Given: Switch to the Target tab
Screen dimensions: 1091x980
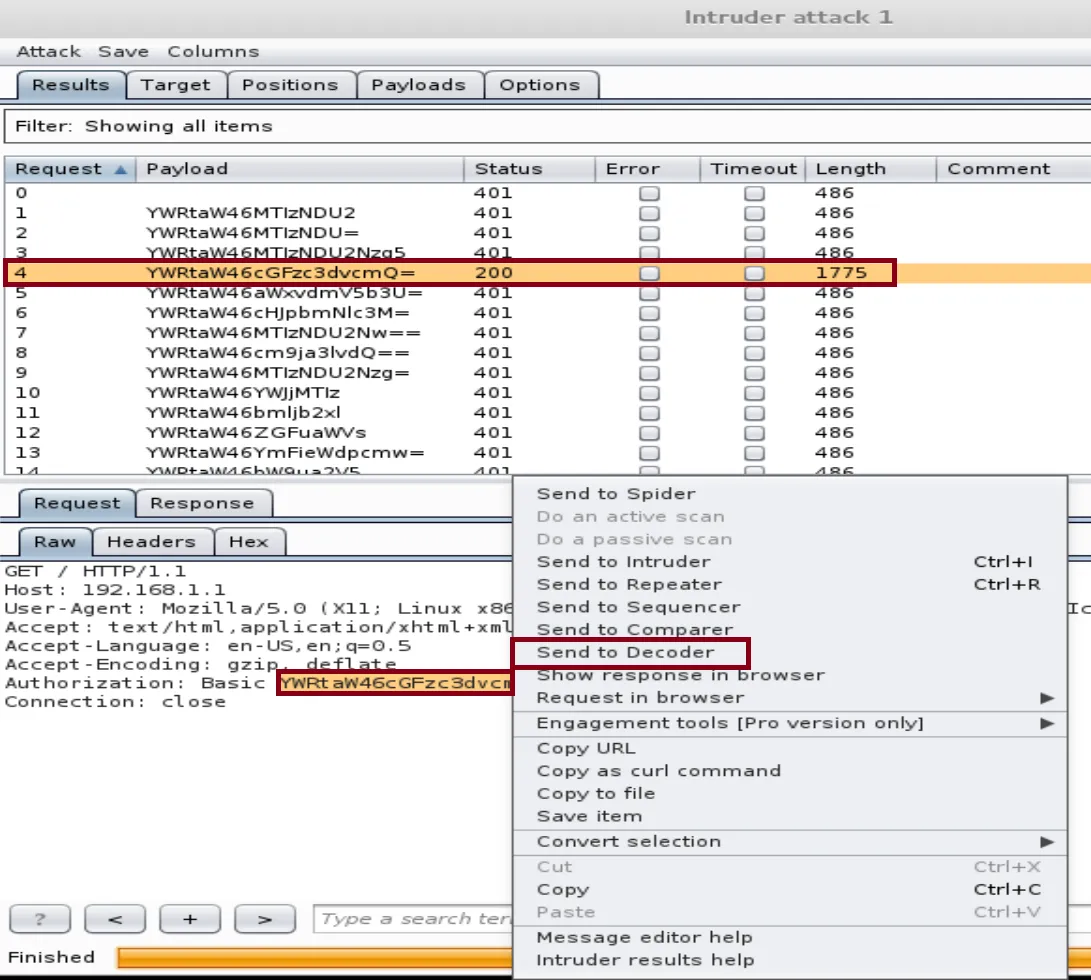Looking at the screenshot, I should tap(175, 85).
